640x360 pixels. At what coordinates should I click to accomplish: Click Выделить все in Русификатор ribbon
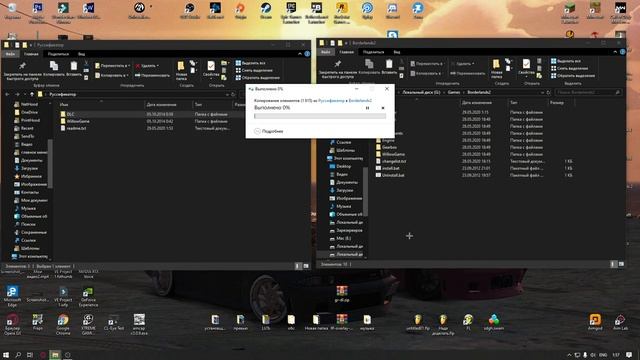tap(250, 63)
